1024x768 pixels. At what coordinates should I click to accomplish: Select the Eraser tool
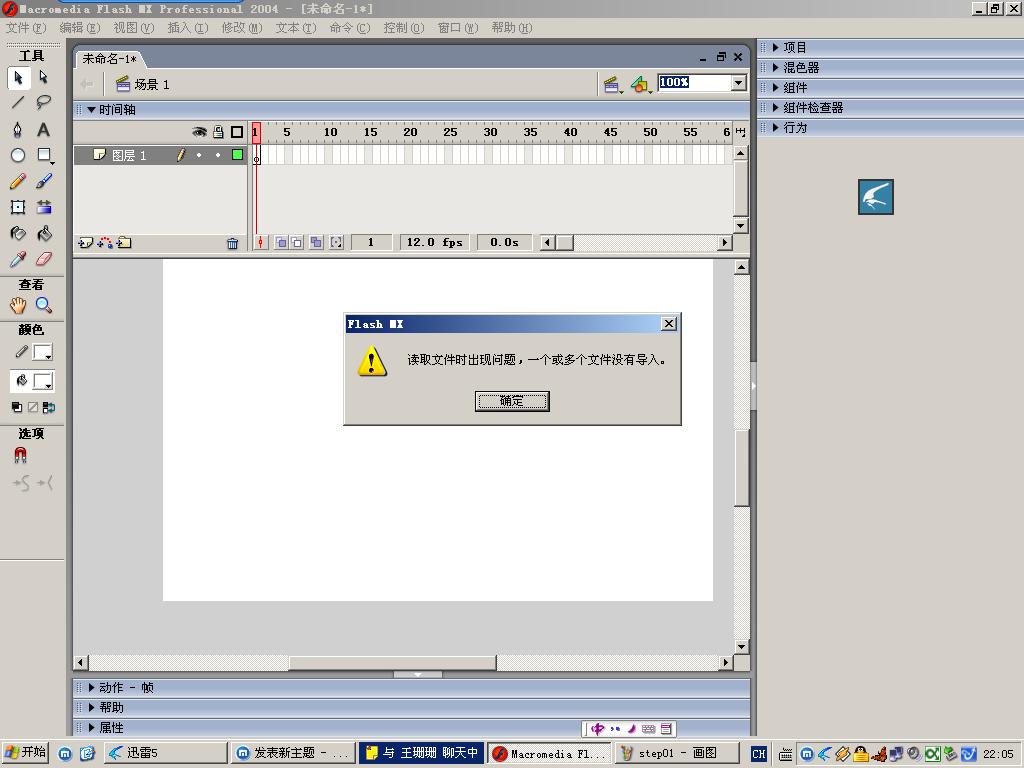(43, 259)
